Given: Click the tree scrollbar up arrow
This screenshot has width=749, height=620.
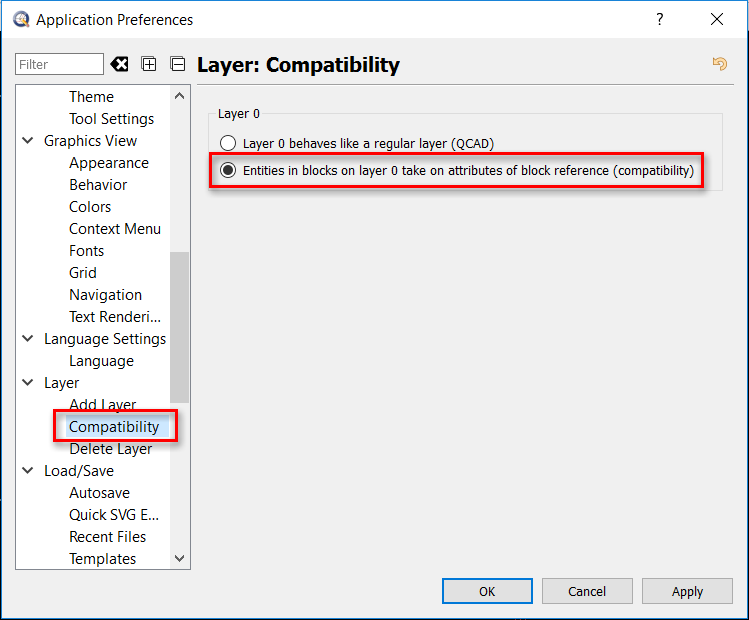Looking at the screenshot, I should click(x=180, y=96).
